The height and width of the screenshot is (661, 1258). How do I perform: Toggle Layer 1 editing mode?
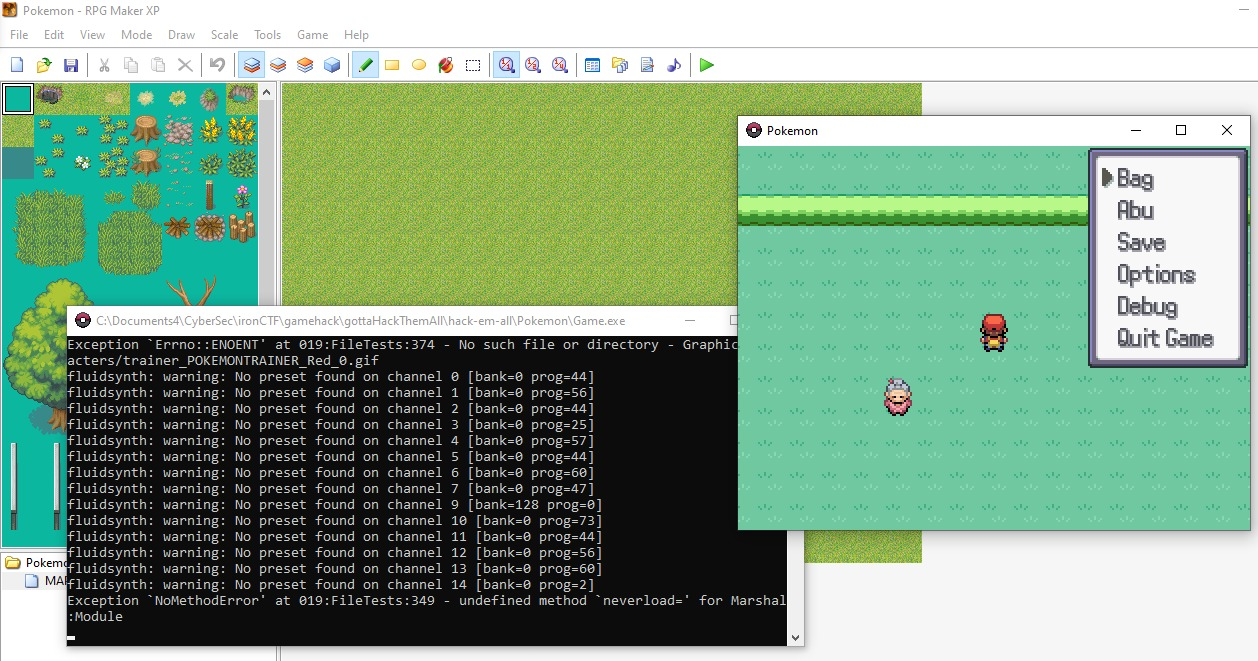coord(252,65)
